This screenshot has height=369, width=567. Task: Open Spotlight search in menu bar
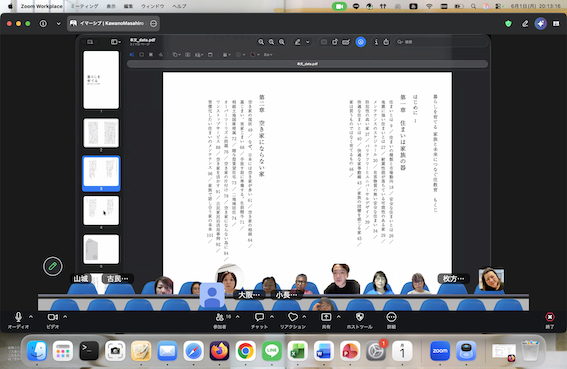[x=473, y=6]
